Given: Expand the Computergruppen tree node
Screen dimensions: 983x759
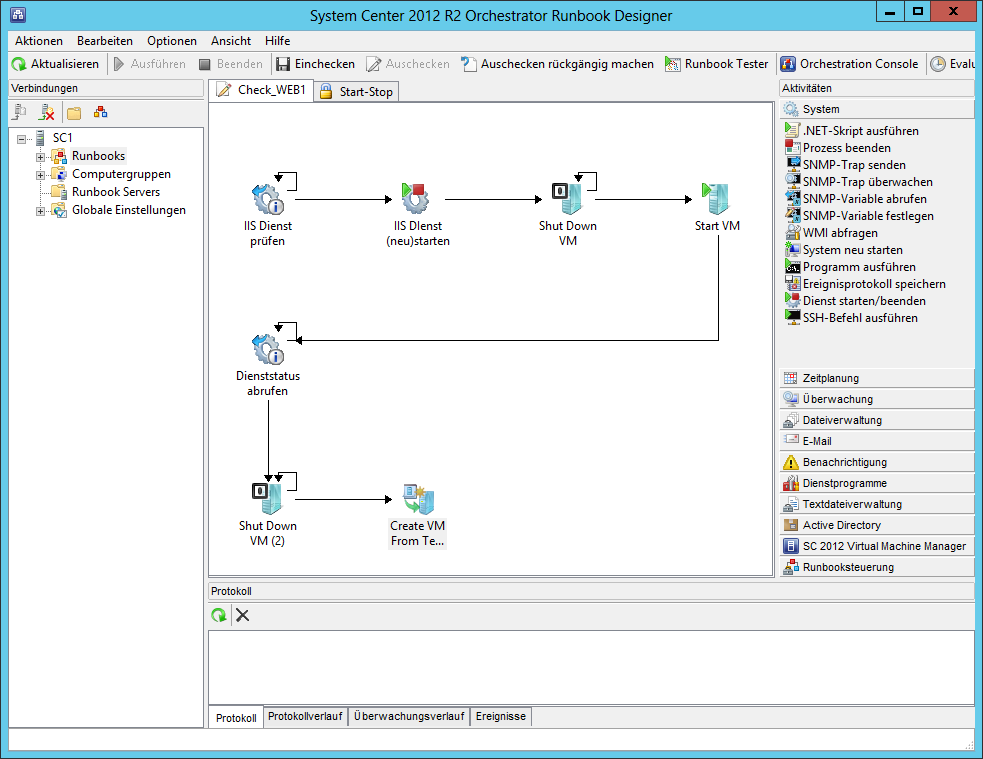Looking at the screenshot, I should (40, 175).
